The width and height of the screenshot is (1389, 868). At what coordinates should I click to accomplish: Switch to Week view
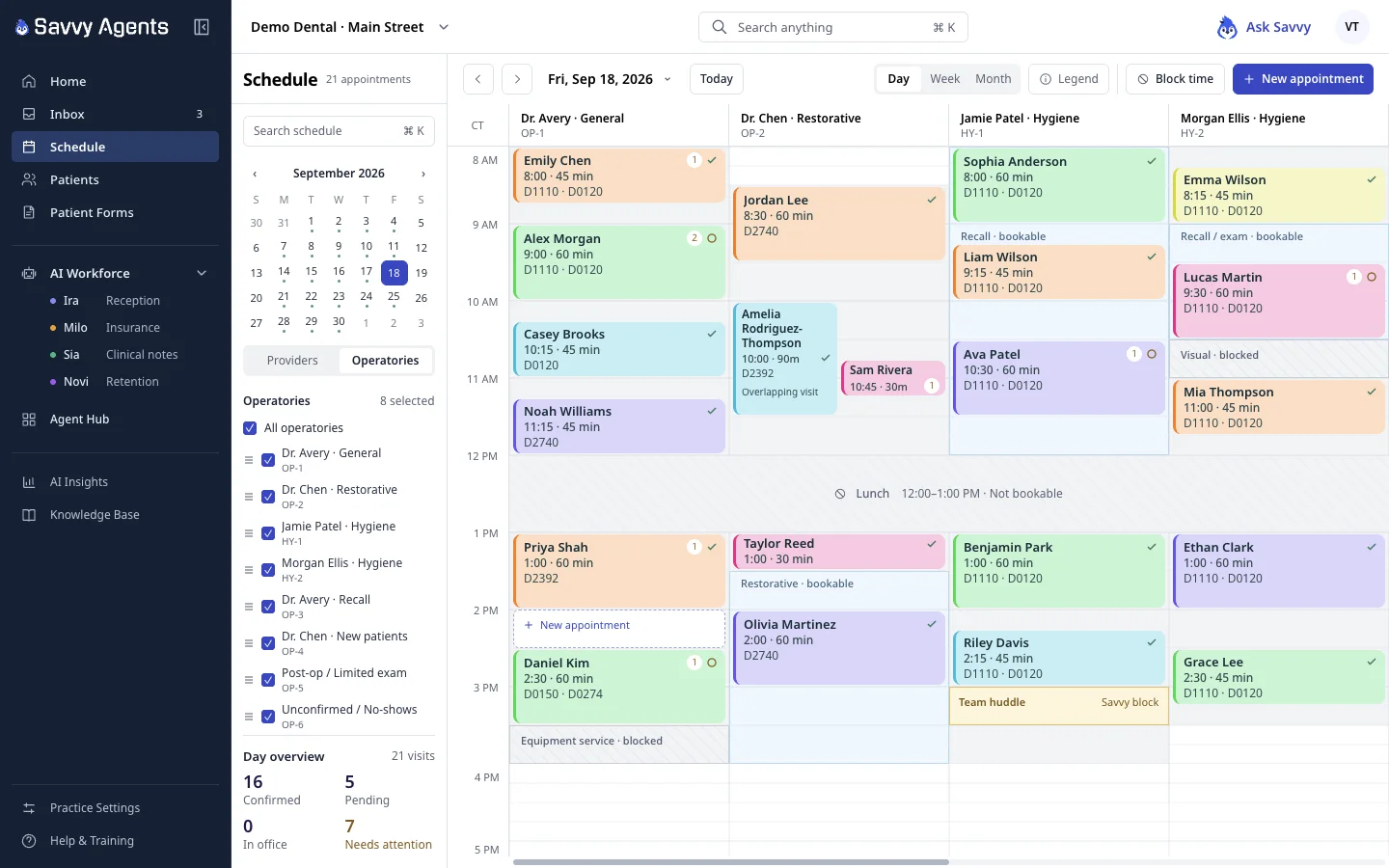coord(944,79)
